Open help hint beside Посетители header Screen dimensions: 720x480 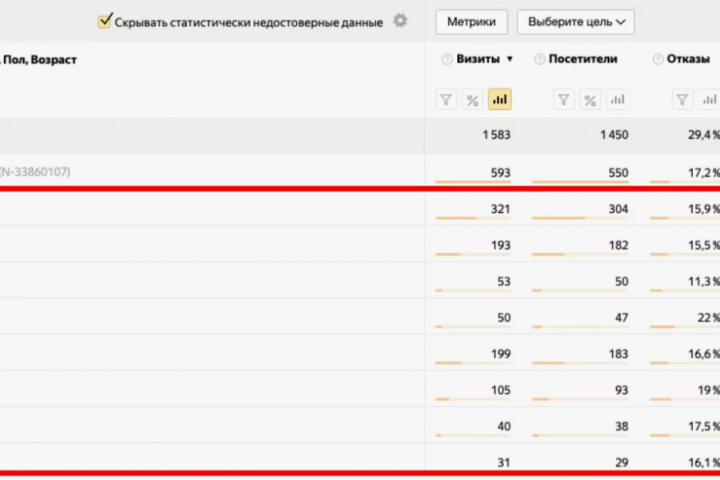[x=540, y=59]
